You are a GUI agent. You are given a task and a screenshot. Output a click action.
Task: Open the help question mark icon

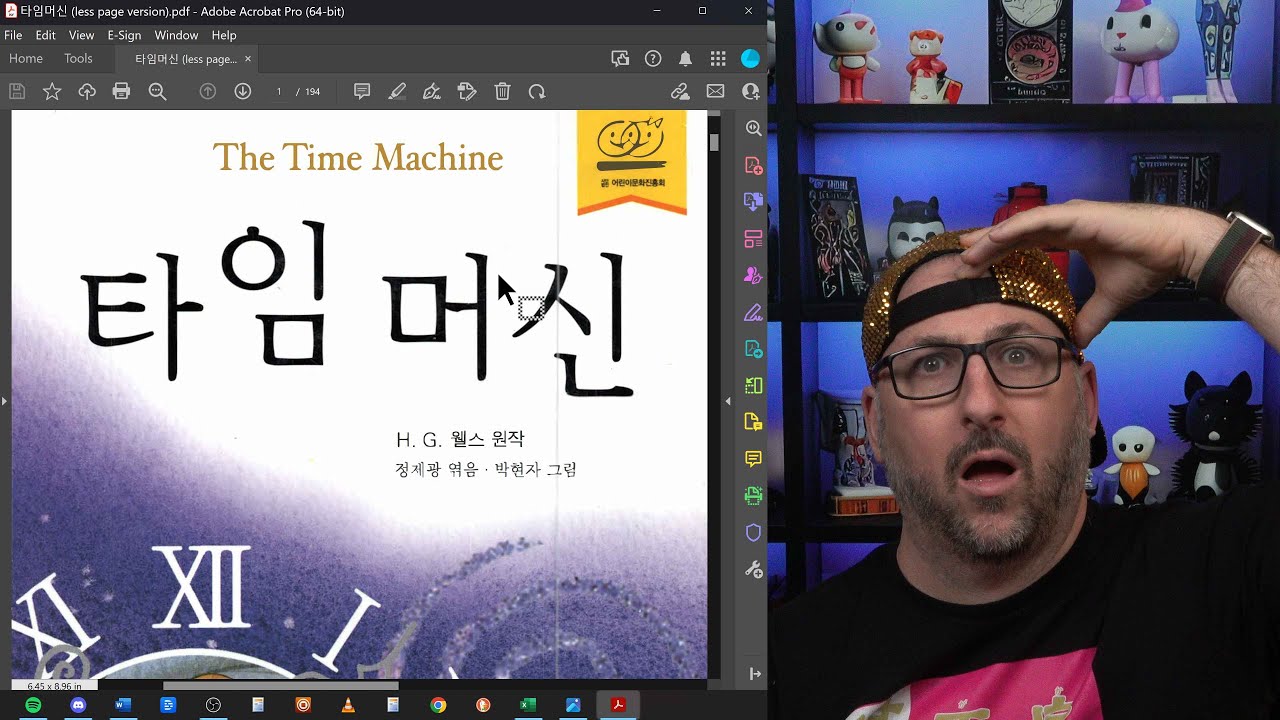pos(653,59)
